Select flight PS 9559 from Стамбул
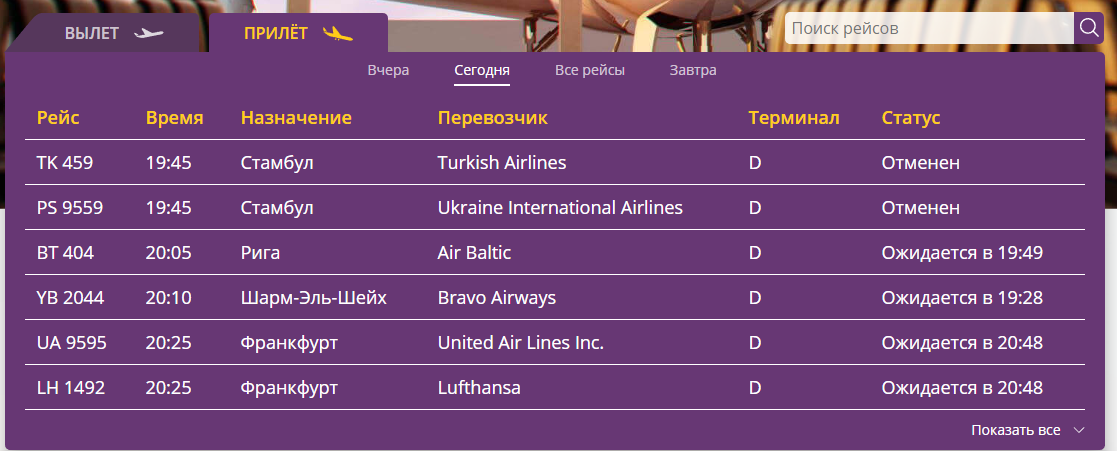Image resolution: width=1117 pixels, height=451 pixels. click(70, 208)
